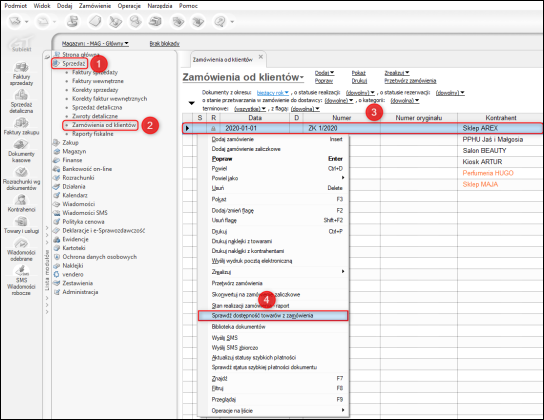Click SMS Wiadomości robocze icon
Viewport: 544px width, 420px height.
(x=21, y=271)
